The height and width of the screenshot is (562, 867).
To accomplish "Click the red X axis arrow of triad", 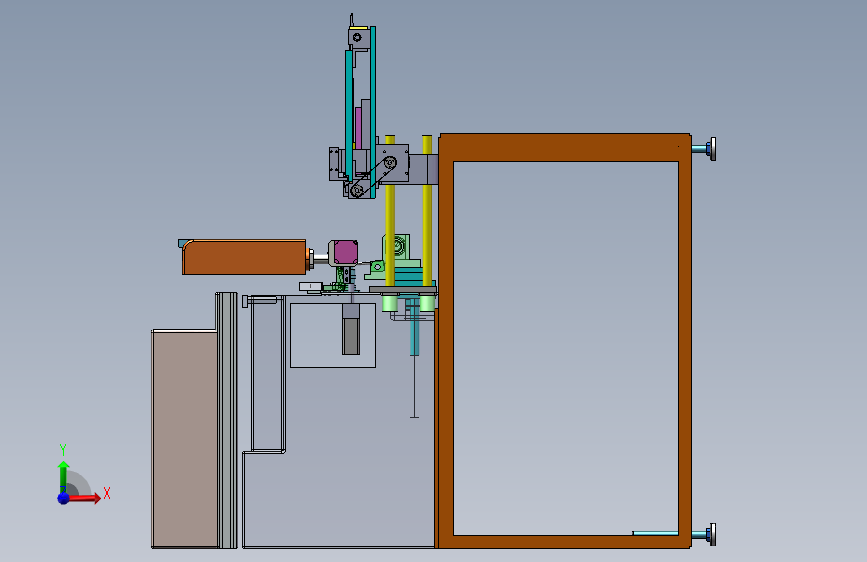I will click(x=85, y=498).
